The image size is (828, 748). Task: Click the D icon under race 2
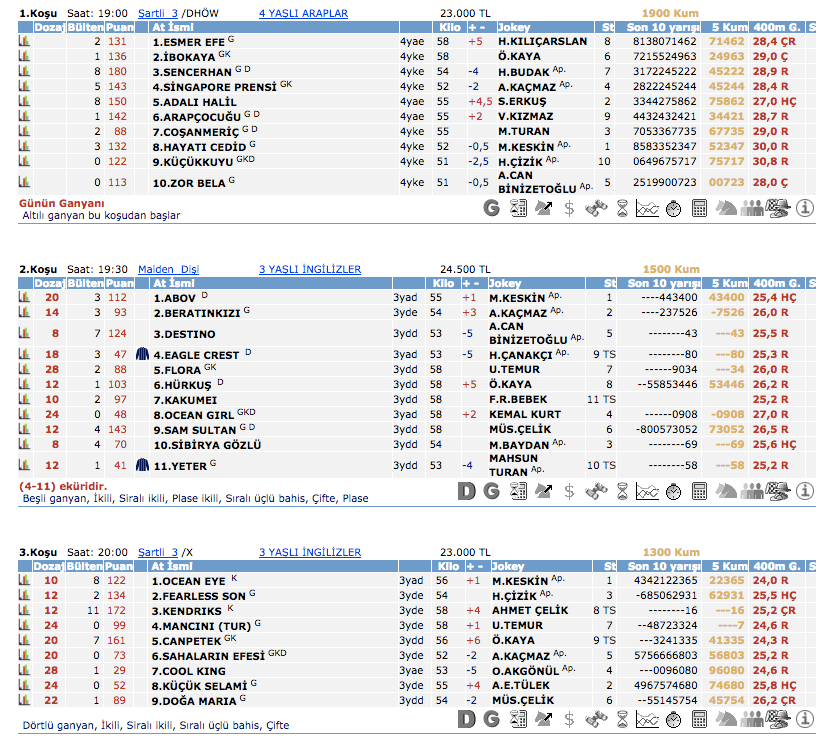(465, 491)
